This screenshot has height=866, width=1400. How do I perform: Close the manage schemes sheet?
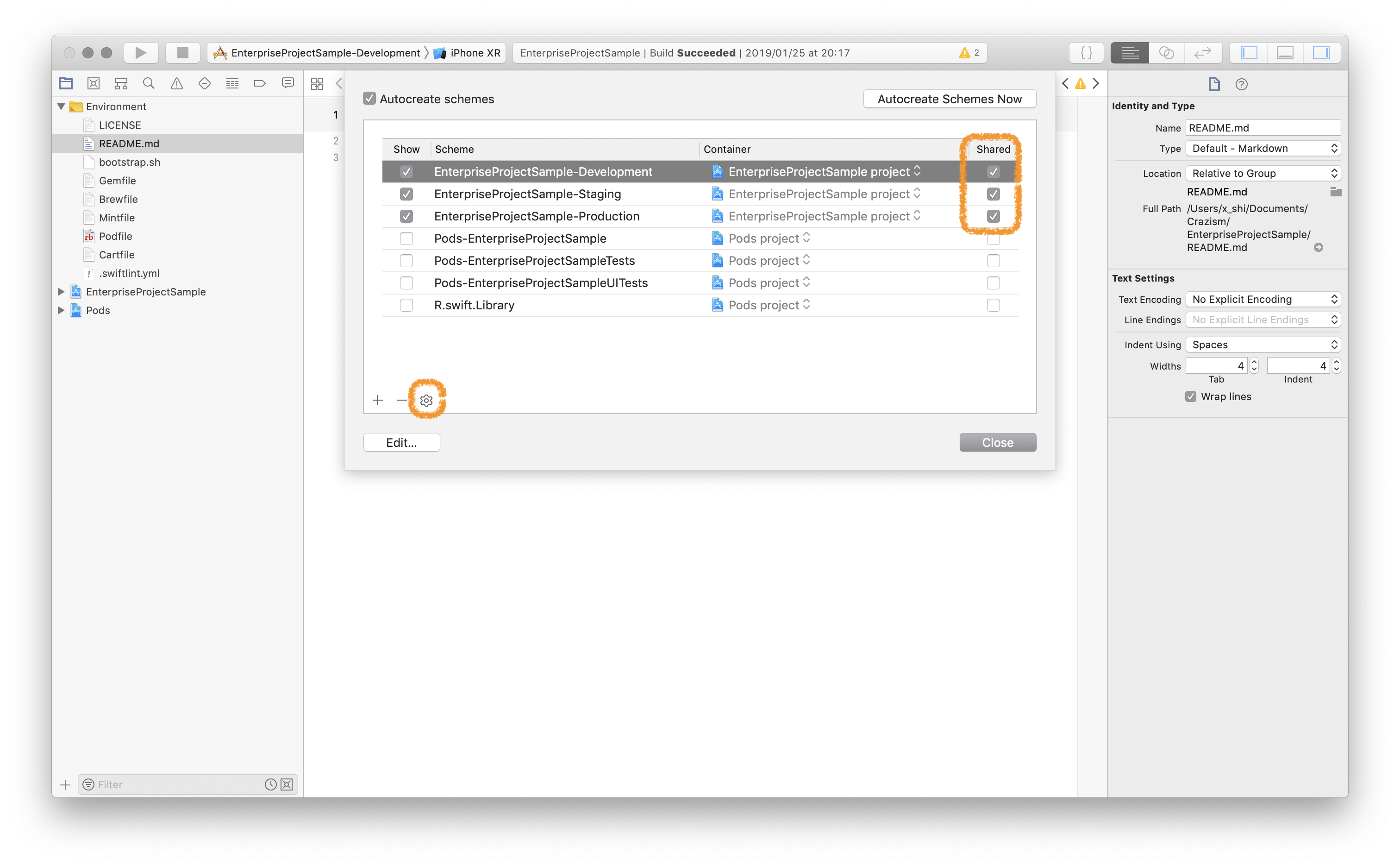[x=998, y=442]
